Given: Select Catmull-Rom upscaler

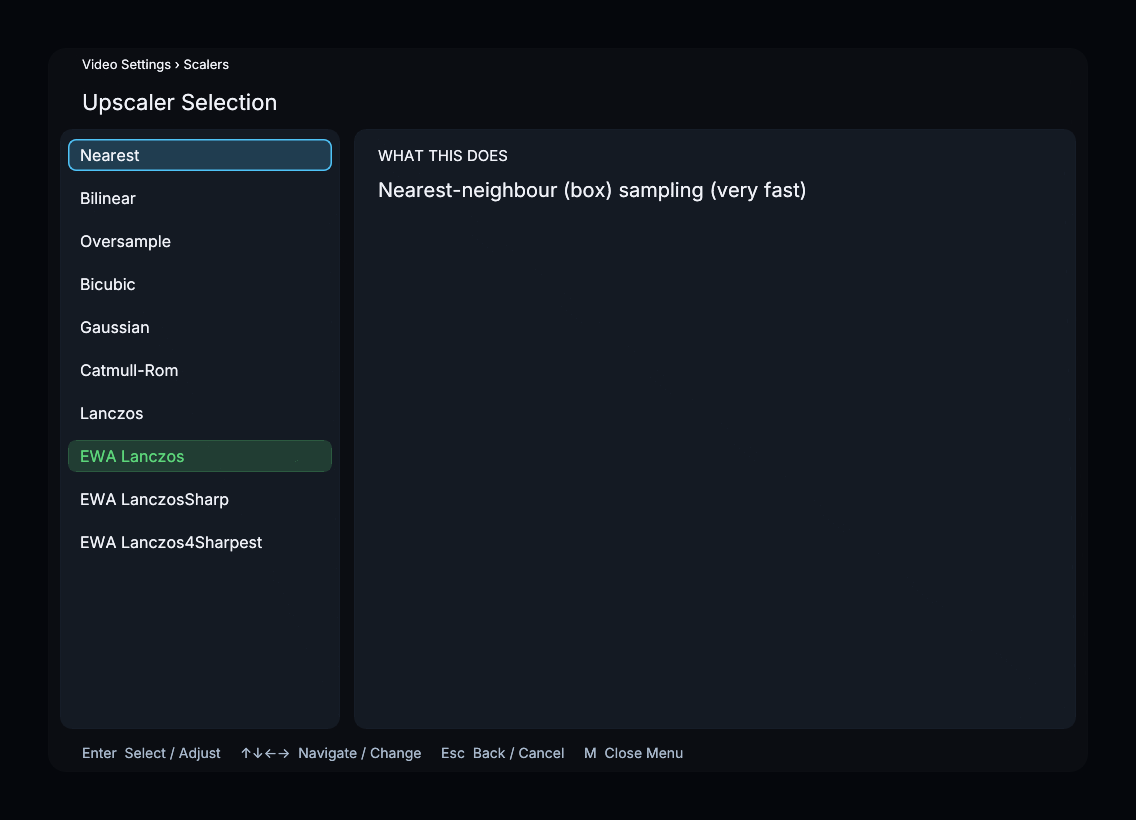Looking at the screenshot, I should click(x=200, y=370).
